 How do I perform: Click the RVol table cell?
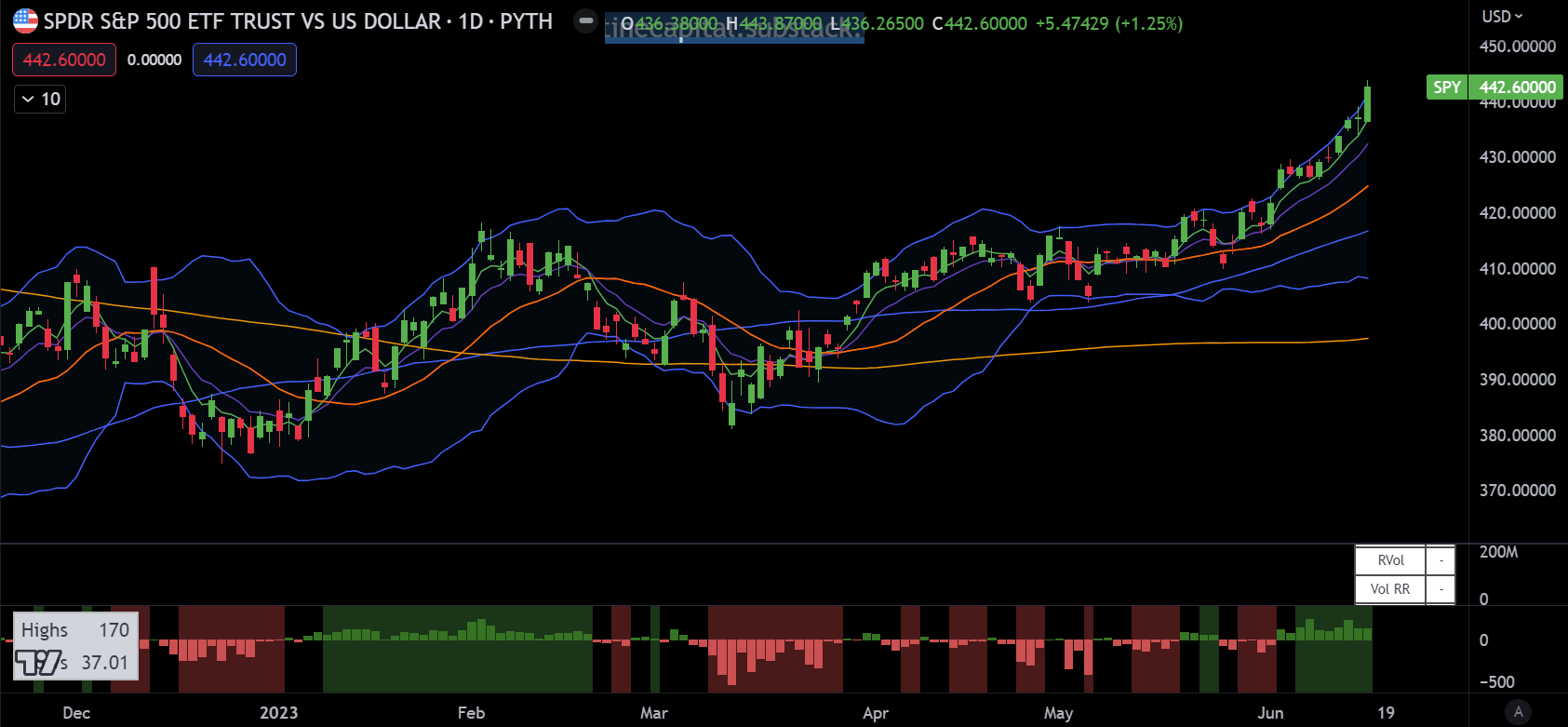point(1390,560)
